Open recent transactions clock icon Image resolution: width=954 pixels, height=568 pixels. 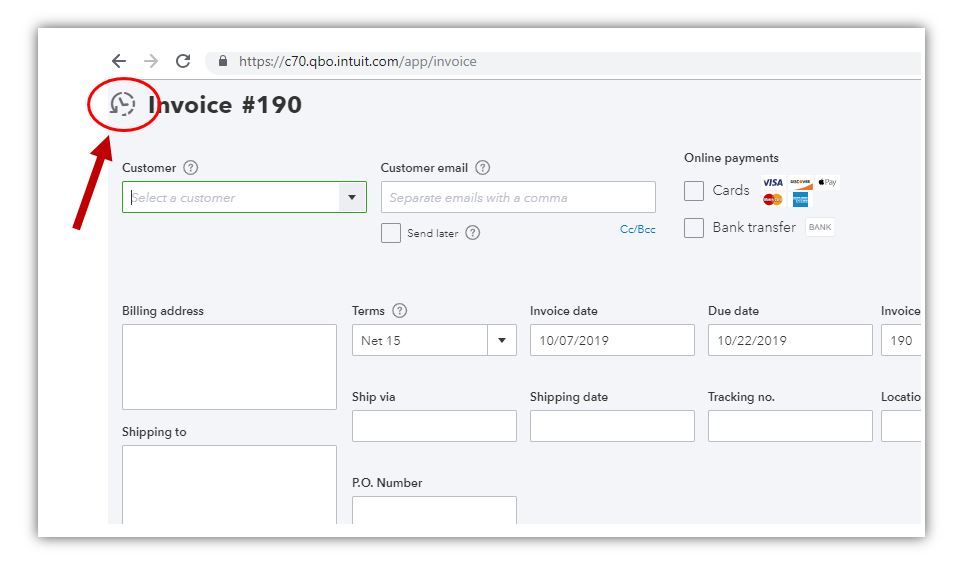122,104
